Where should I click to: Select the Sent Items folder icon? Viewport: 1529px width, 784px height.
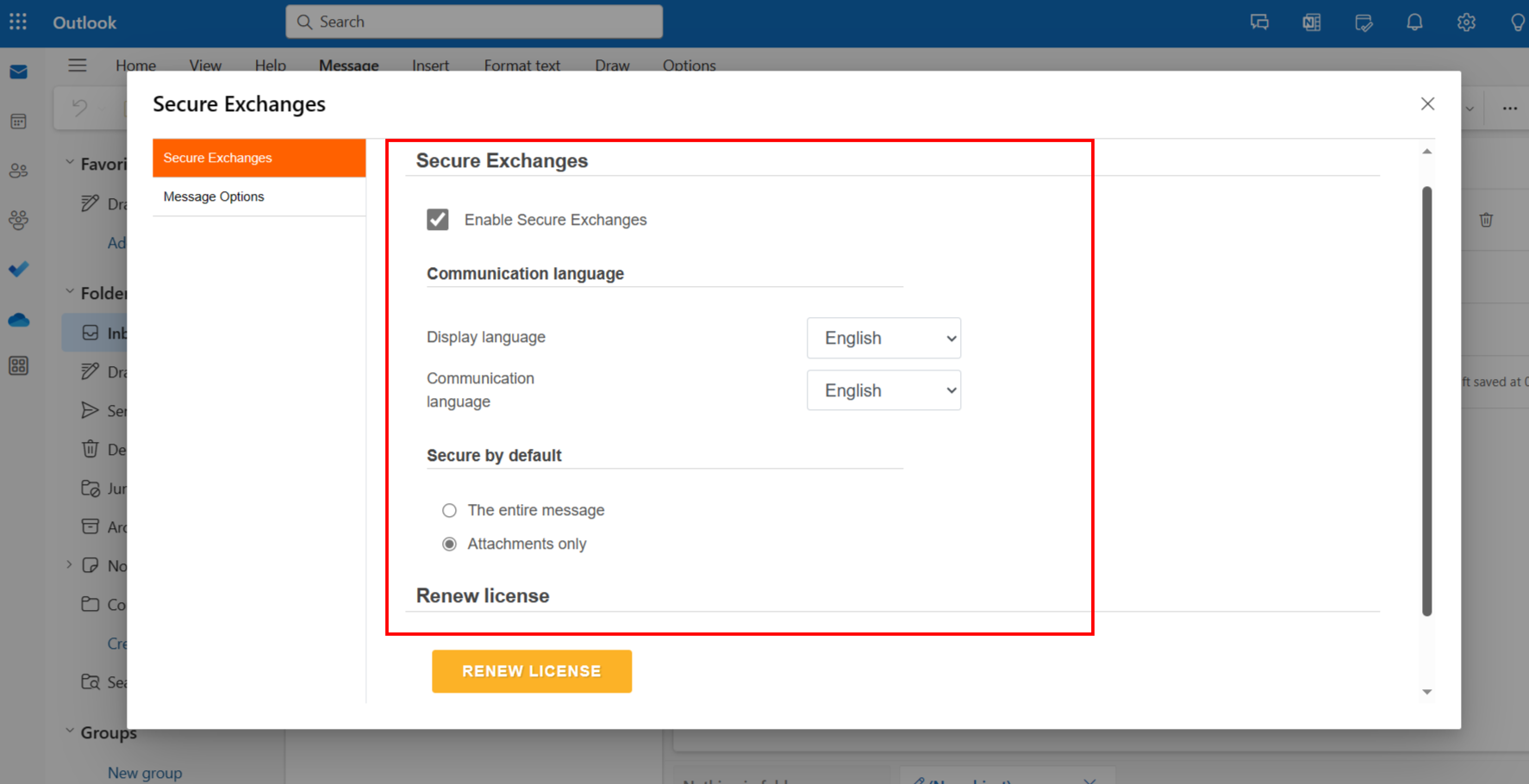[x=90, y=410]
